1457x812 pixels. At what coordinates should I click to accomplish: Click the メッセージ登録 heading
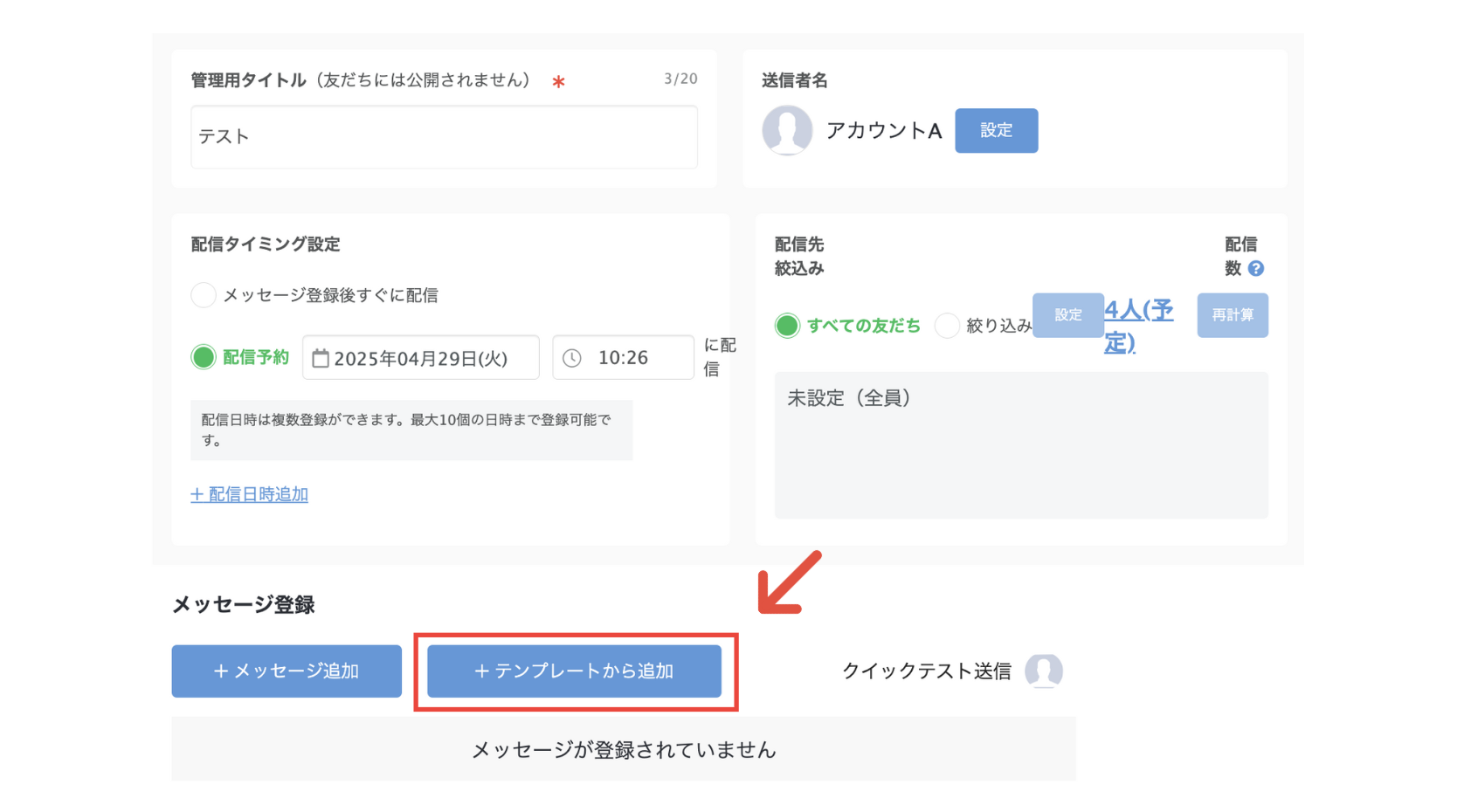244,604
